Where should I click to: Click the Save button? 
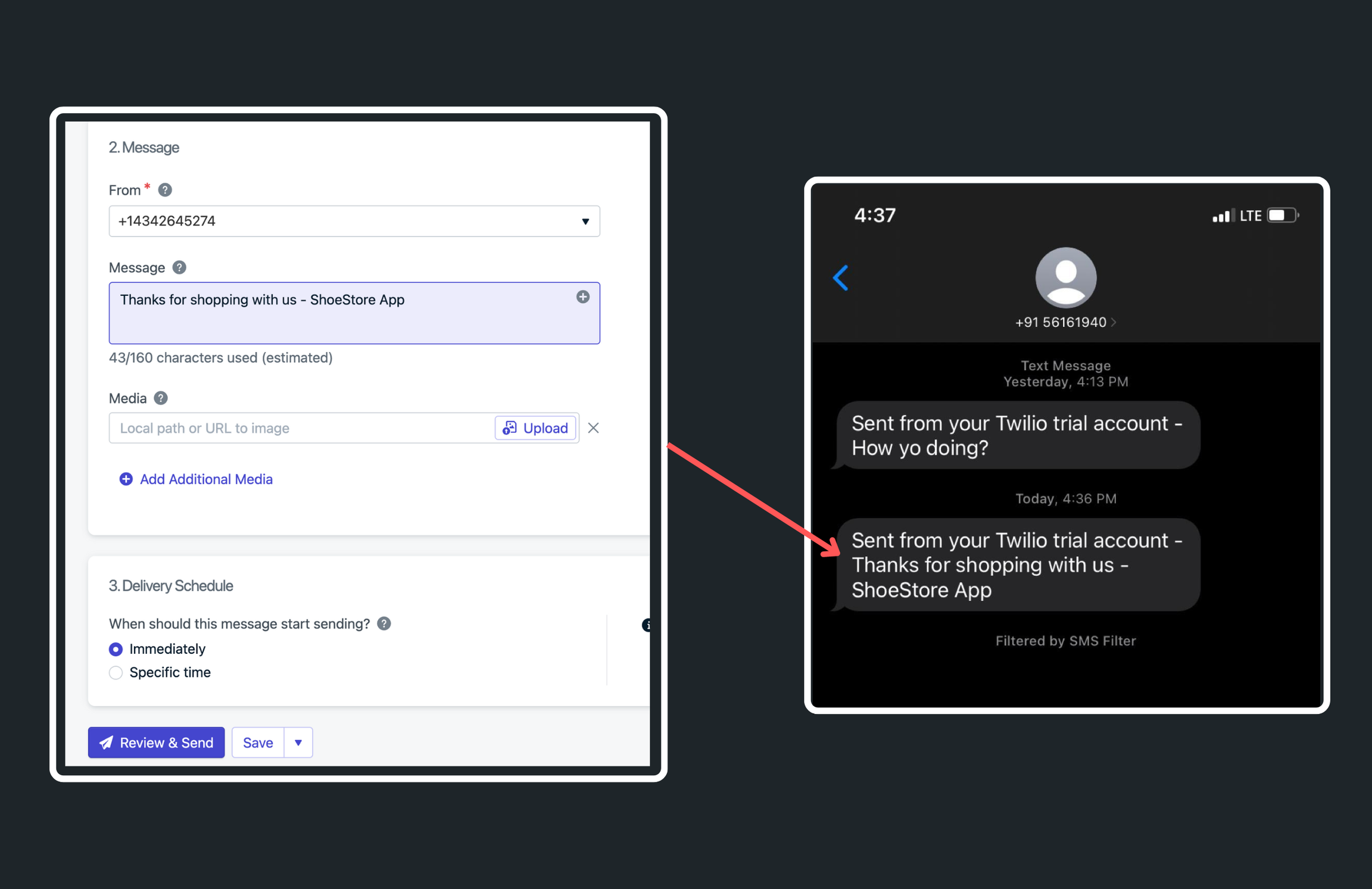[x=258, y=743]
